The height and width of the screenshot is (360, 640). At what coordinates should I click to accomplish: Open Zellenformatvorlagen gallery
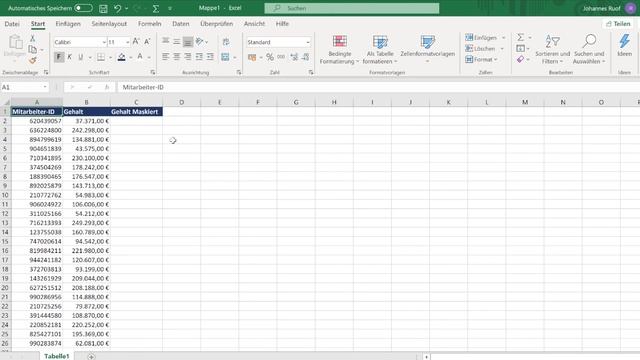pos(427,49)
